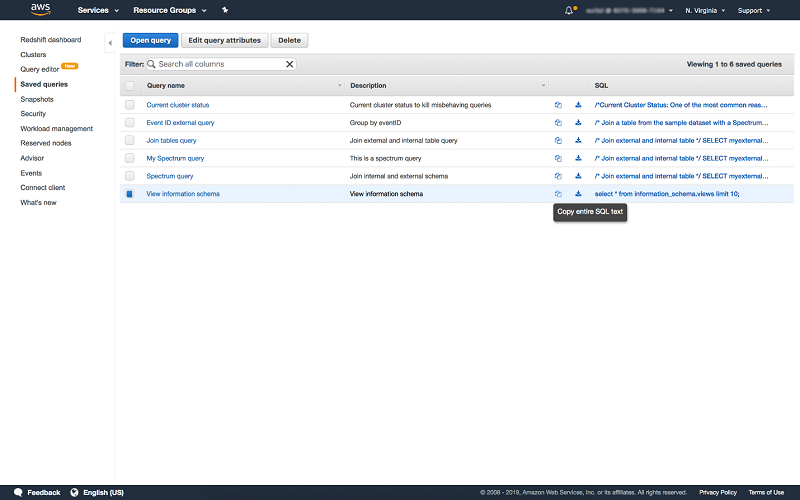Click the Feedback speech bubble icon
800x500 pixels.
[x=18, y=492]
